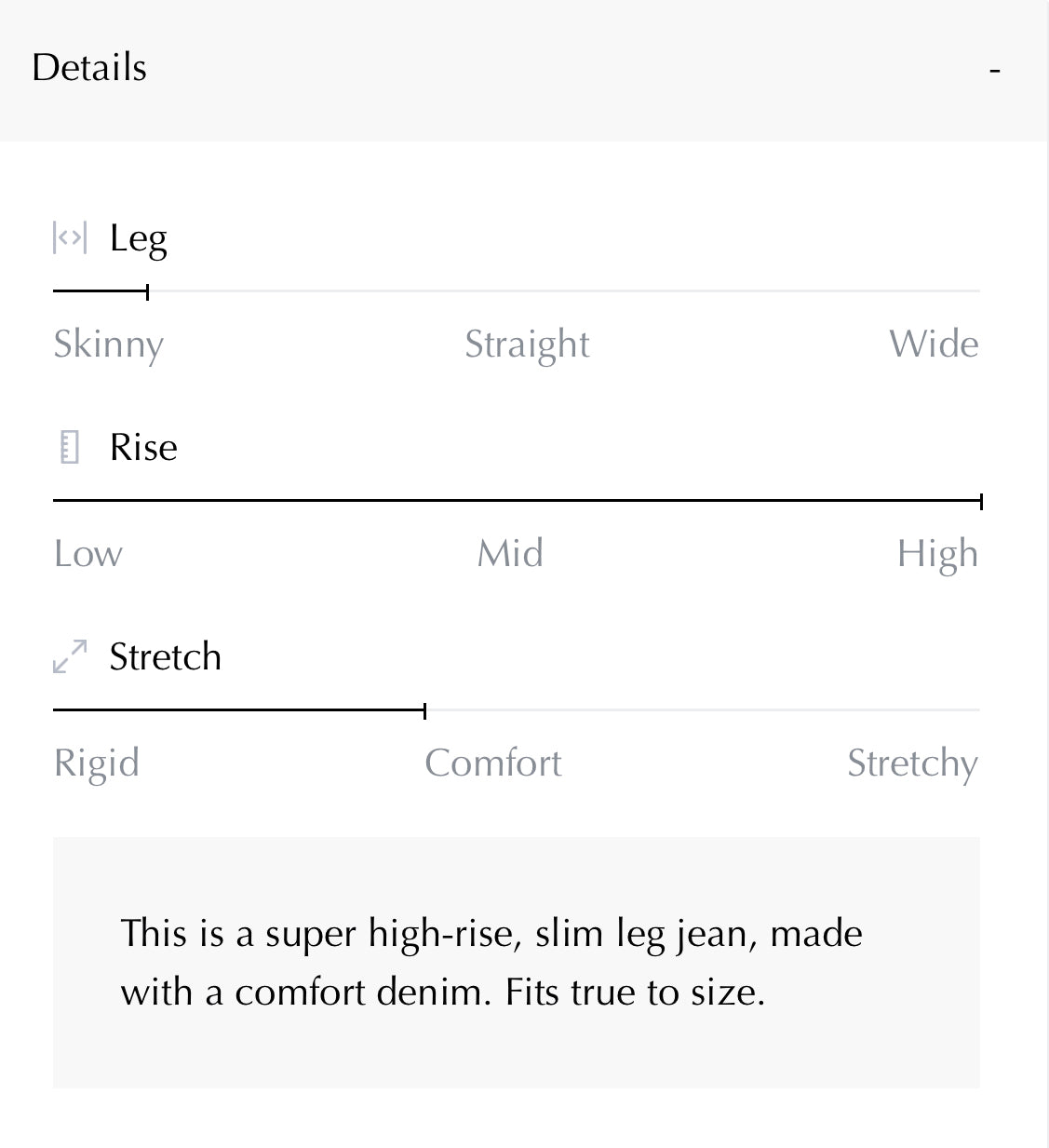Screen dimensions: 1049x1148
Task: Click the Stretch slider marker
Action: pos(424,710)
